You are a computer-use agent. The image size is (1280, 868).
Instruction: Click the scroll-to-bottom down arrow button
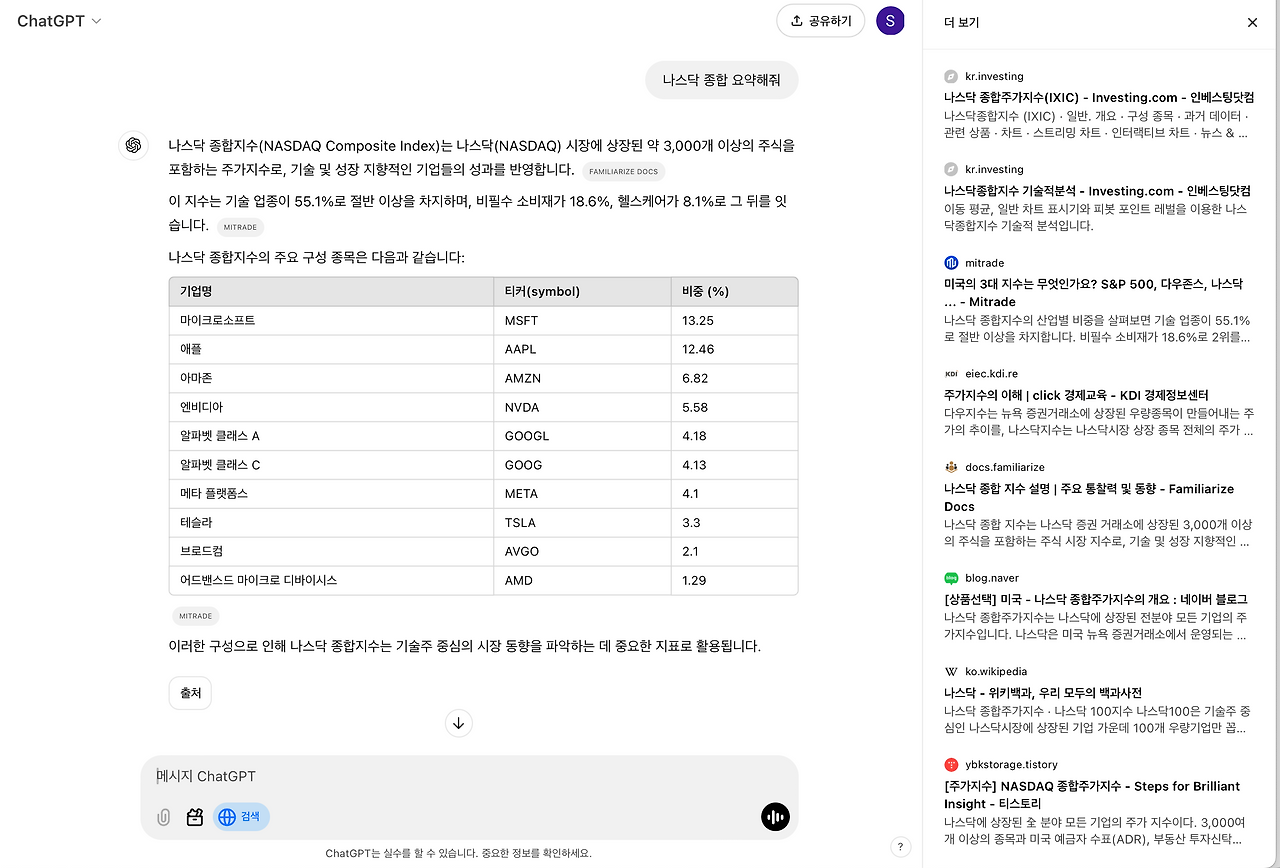459,723
